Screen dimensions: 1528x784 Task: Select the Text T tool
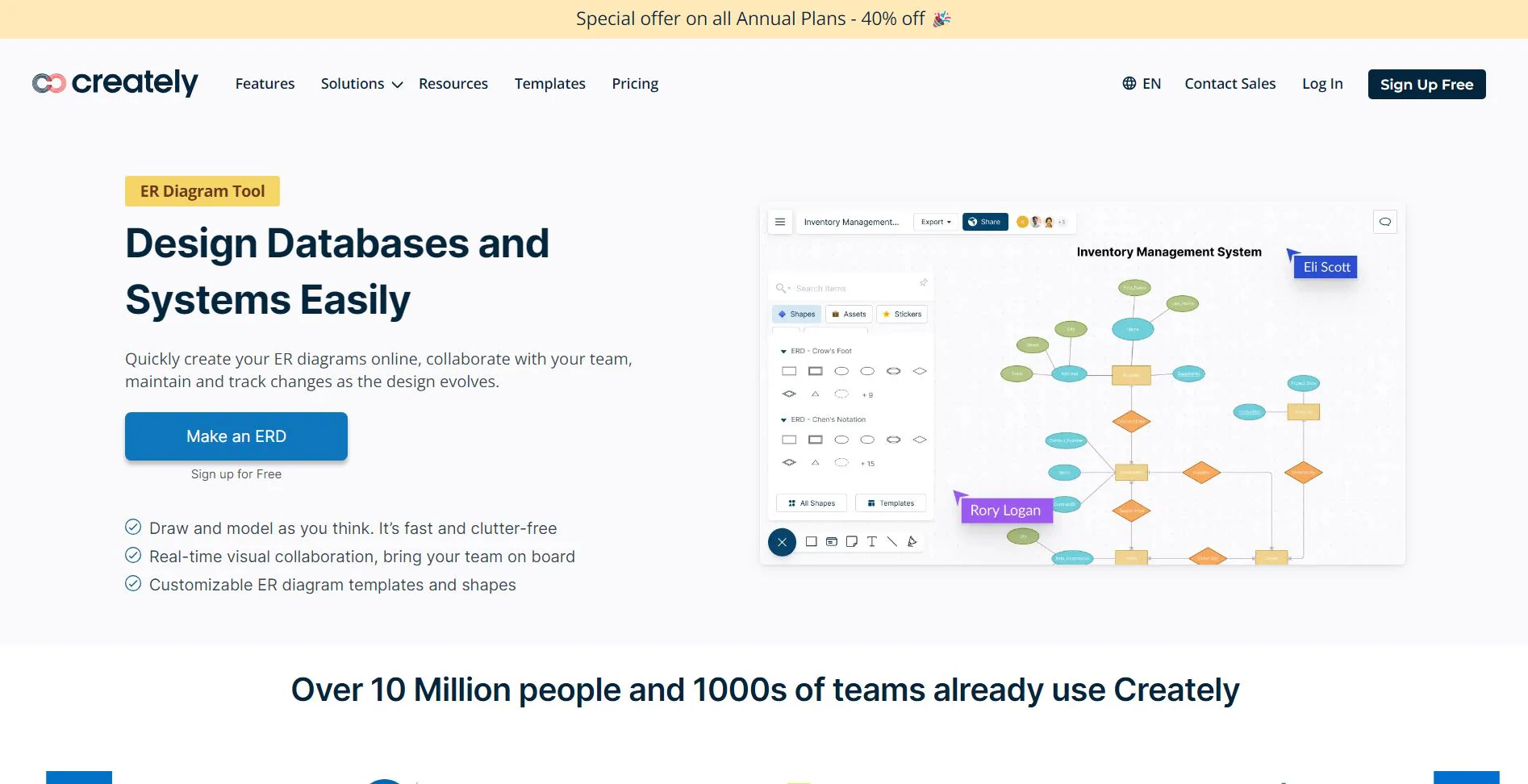click(x=872, y=542)
